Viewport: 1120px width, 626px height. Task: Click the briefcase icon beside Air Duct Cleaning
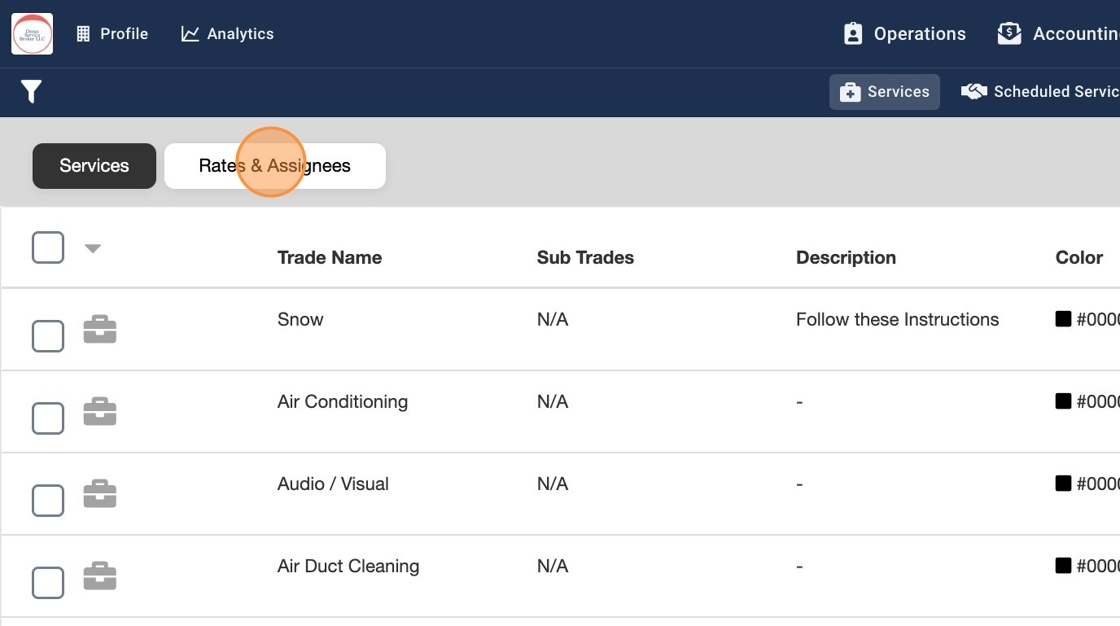pyautogui.click(x=100, y=575)
